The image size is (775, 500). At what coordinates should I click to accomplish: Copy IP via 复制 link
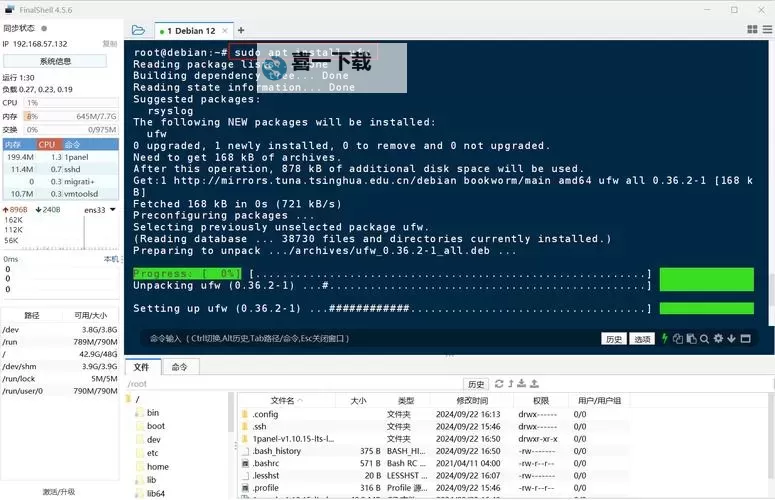pos(110,44)
